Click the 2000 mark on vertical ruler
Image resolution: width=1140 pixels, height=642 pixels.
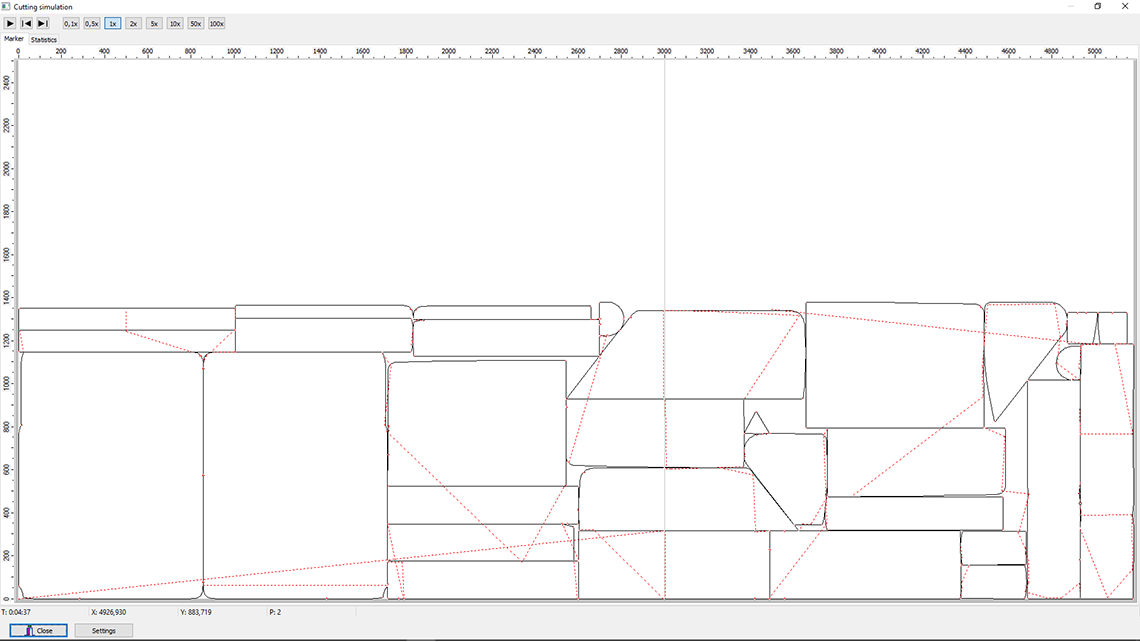[x=7, y=168]
